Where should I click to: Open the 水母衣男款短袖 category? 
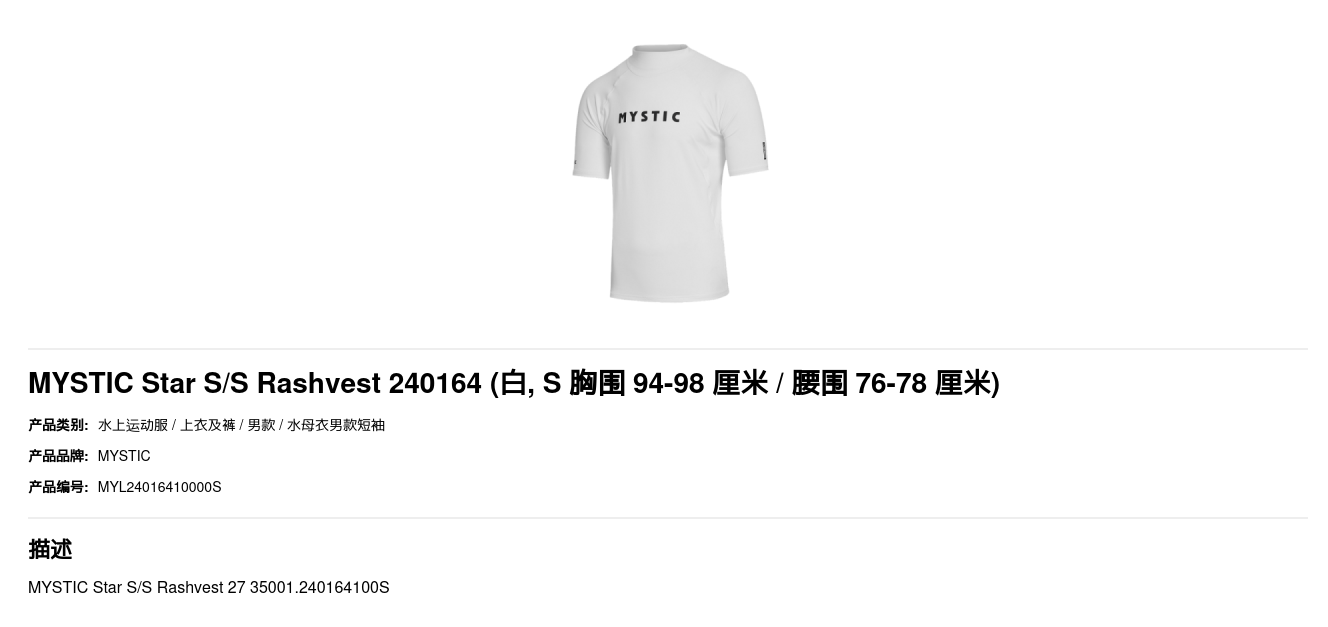[336, 425]
